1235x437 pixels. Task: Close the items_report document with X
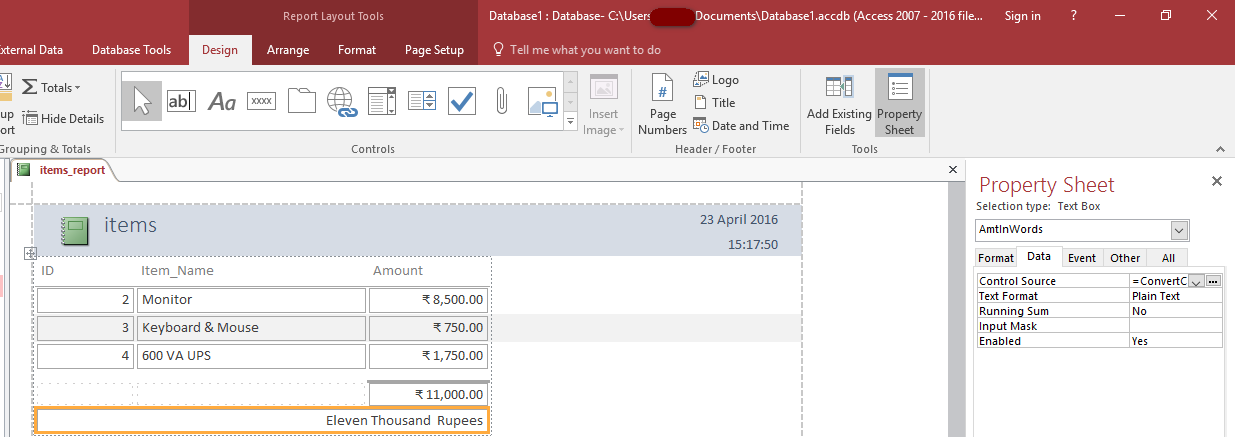953,170
